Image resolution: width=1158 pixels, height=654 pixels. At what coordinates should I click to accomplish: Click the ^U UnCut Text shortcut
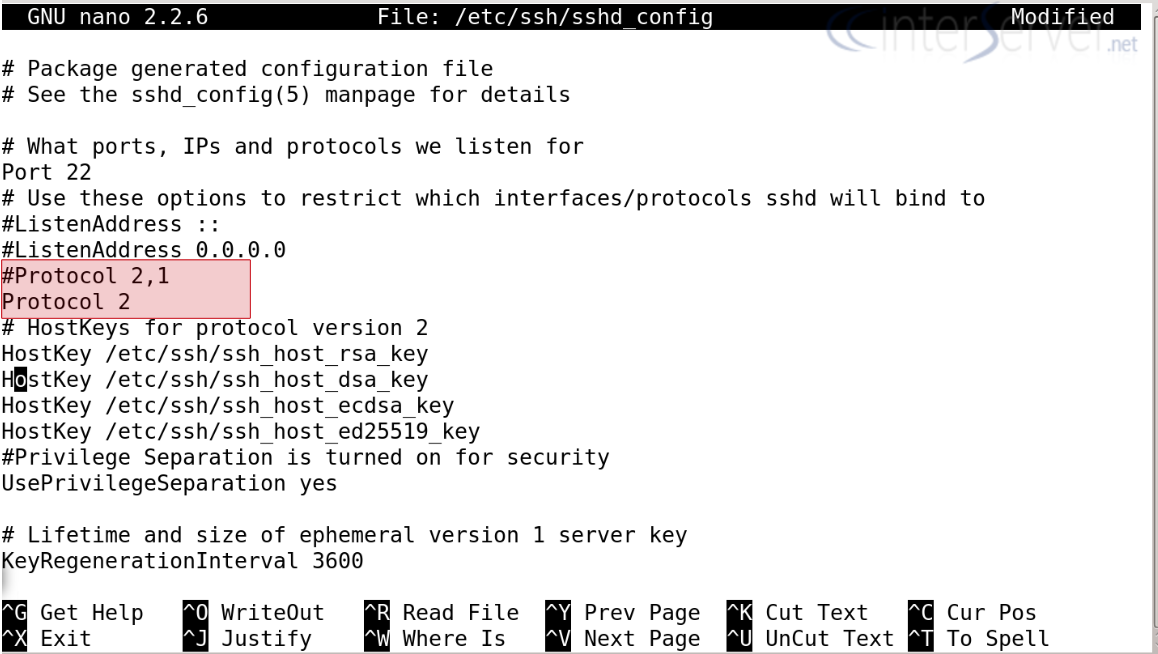[810, 638]
